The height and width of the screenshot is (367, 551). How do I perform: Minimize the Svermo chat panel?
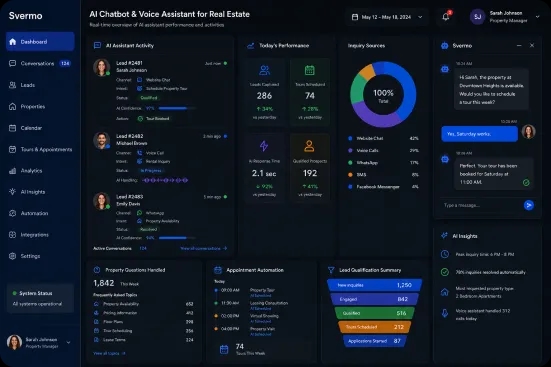pos(519,45)
